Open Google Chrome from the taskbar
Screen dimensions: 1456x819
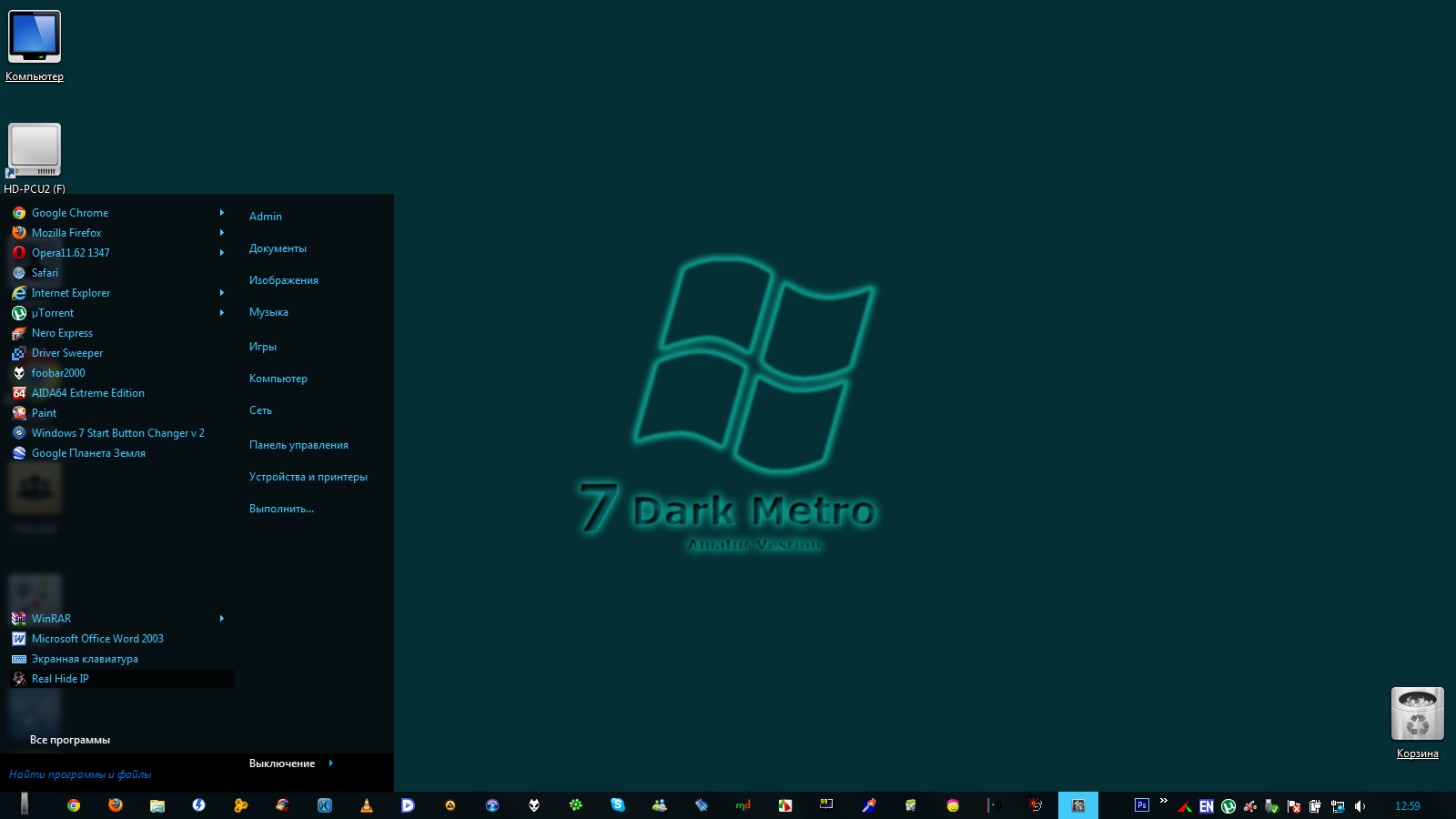coord(74,805)
